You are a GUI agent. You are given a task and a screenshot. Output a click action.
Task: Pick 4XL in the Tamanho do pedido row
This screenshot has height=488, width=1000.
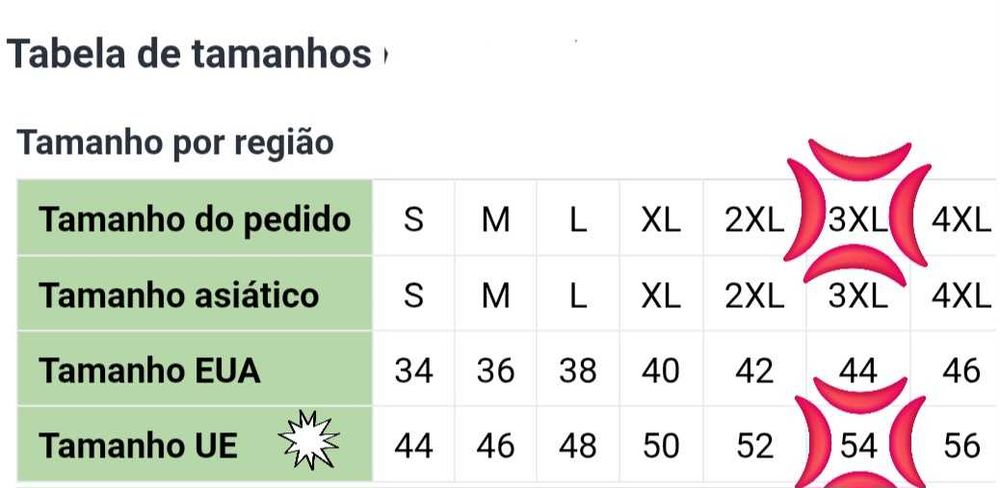coord(959,220)
